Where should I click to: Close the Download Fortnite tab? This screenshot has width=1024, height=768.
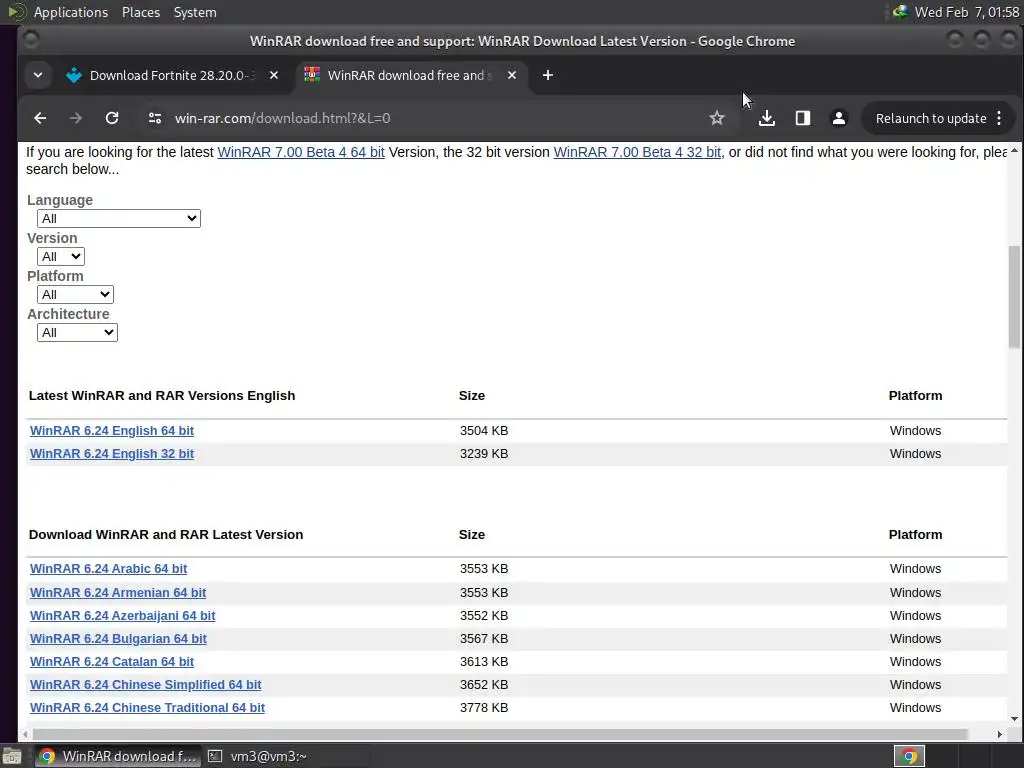coord(274,75)
